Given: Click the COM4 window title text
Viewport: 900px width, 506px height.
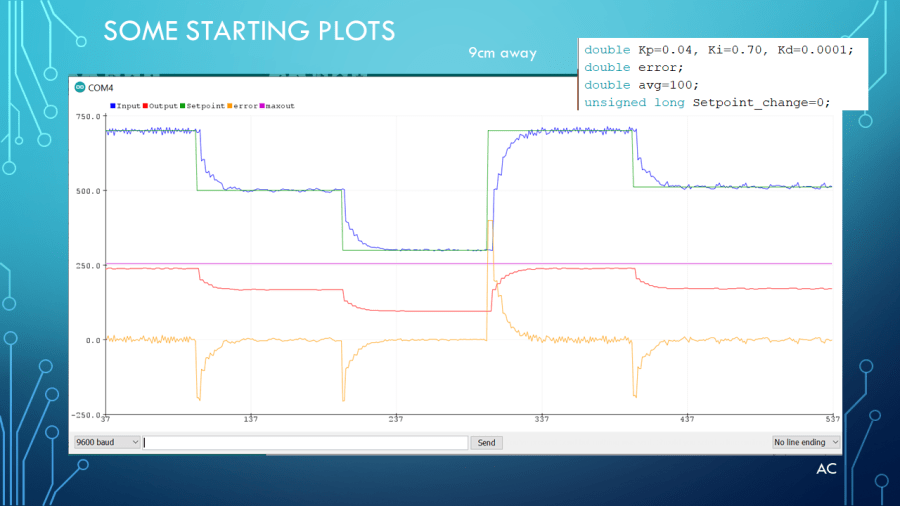Looking at the screenshot, I should [x=100, y=88].
